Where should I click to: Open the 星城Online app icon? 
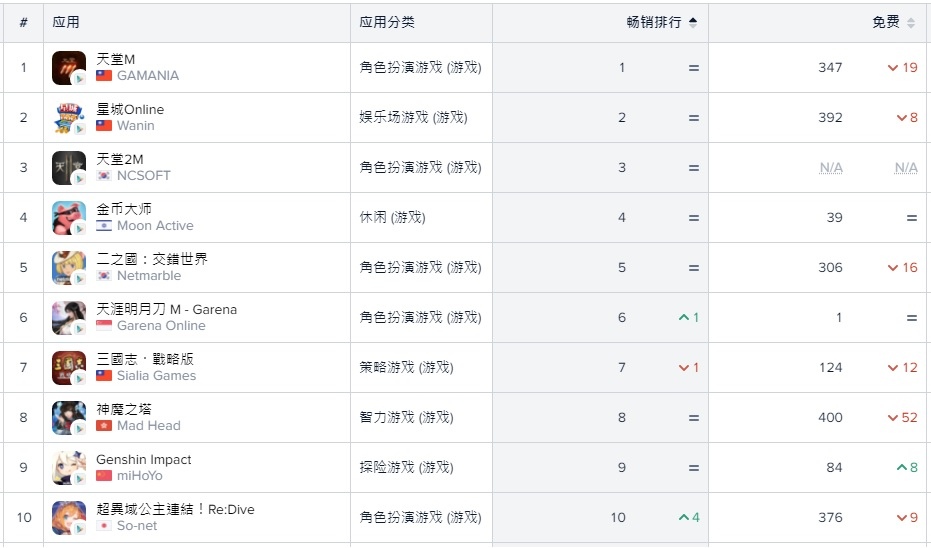pyautogui.click(x=69, y=118)
